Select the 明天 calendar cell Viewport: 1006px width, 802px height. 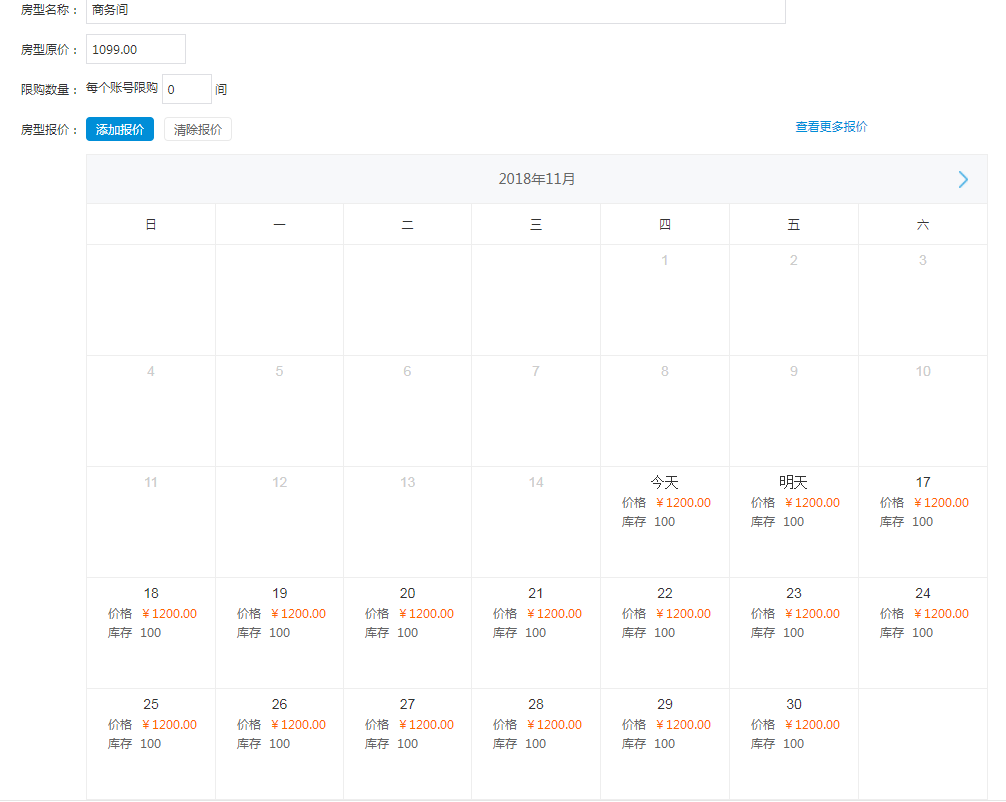tap(793, 520)
